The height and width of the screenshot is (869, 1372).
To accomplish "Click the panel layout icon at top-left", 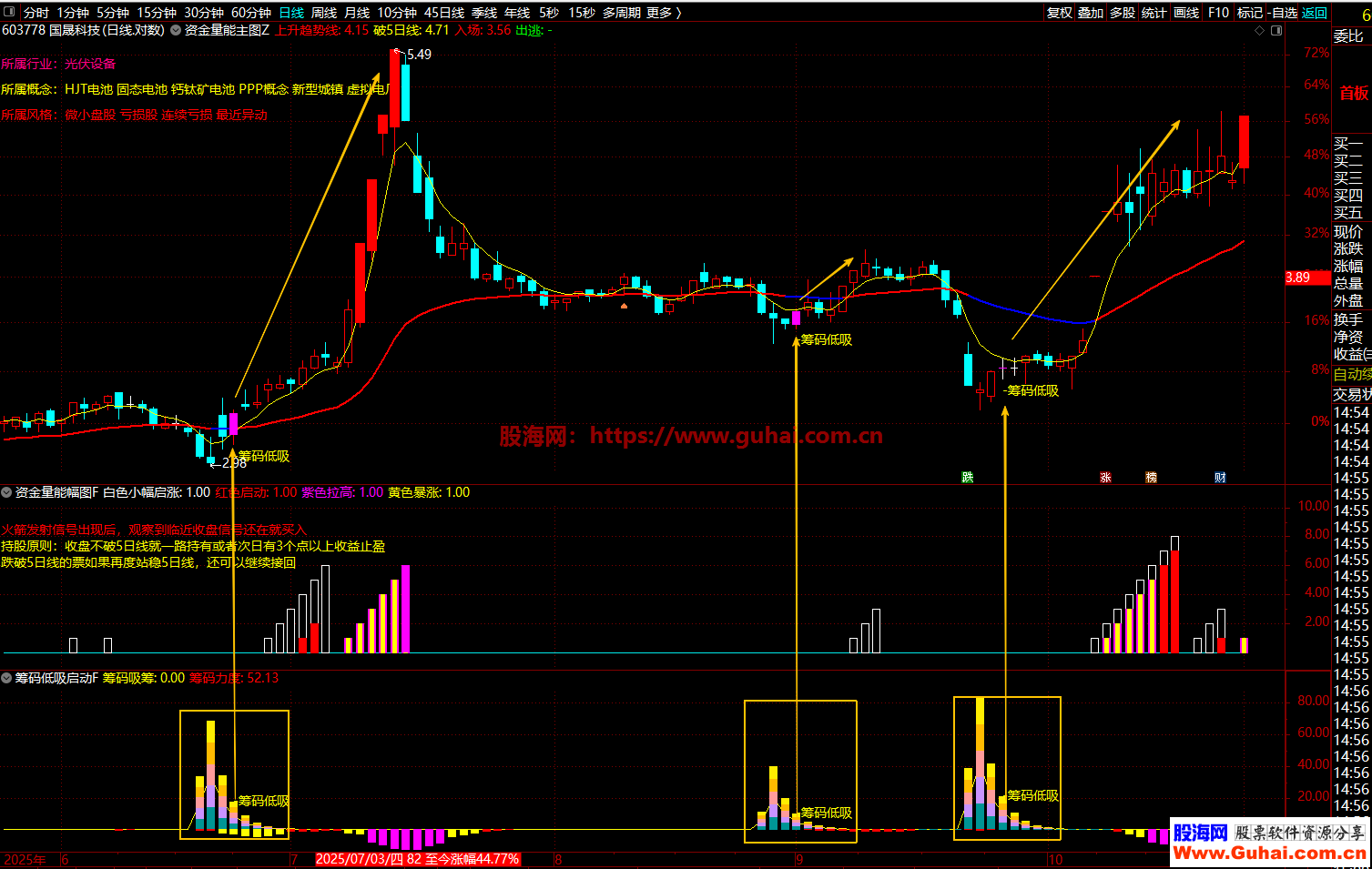I will (x=9, y=13).
